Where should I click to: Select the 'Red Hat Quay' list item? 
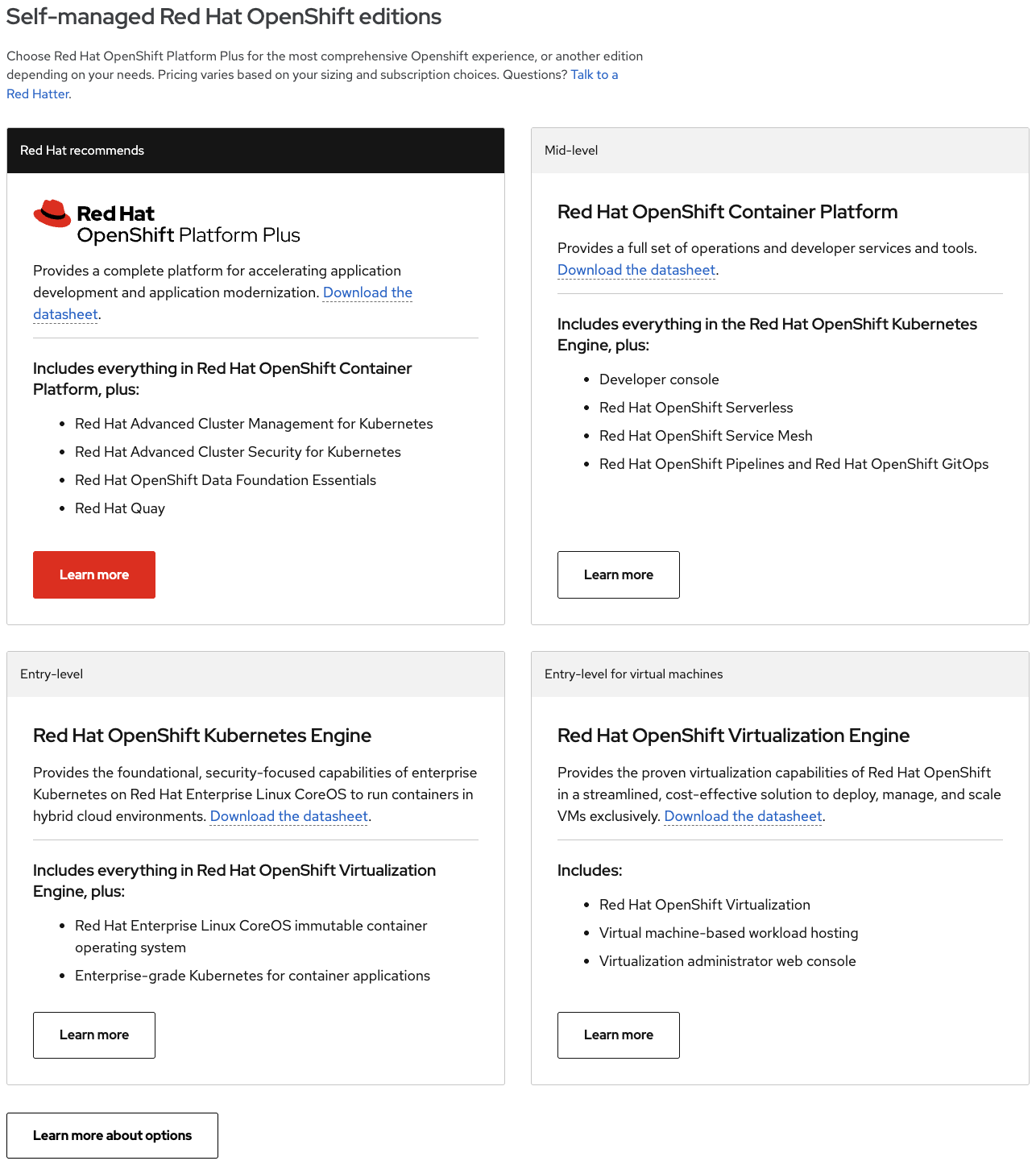pyautogui.click(x=120, y=508)
